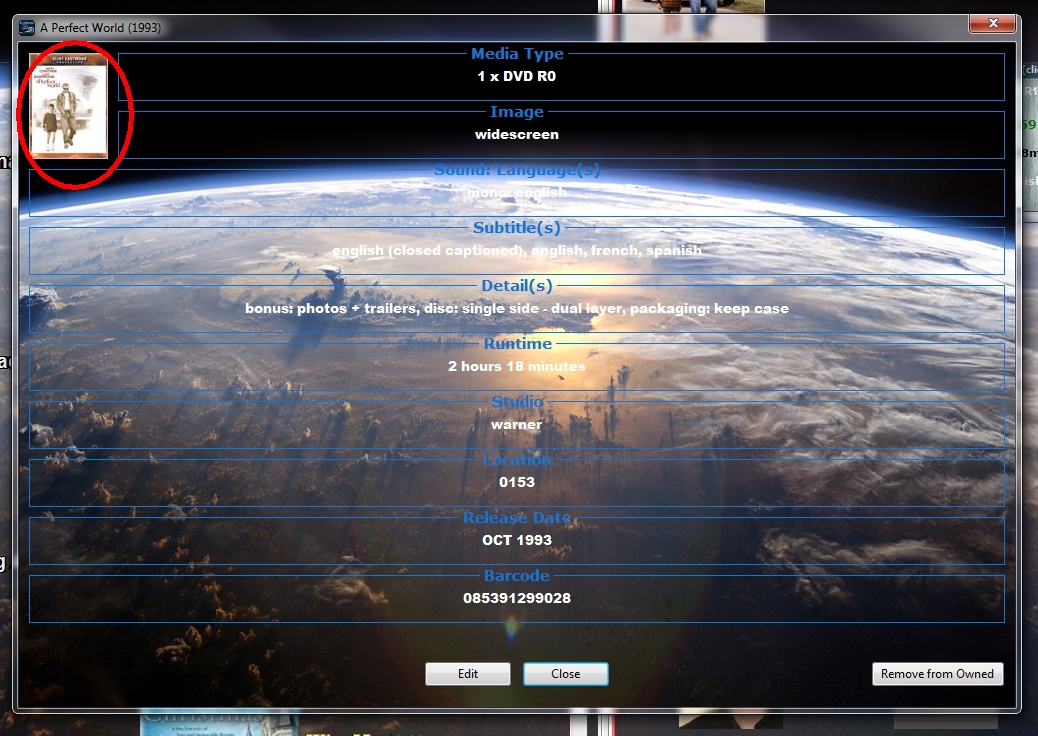Click the title A Perfect World (1993)
This screenshot has height=736, width=1038.
[101, 28]
